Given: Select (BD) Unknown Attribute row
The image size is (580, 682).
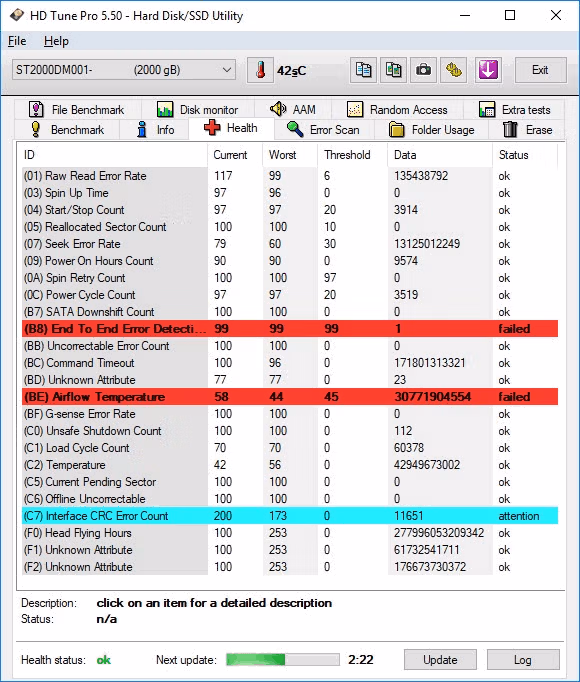Looking at the screenshot, I should 290,380.
